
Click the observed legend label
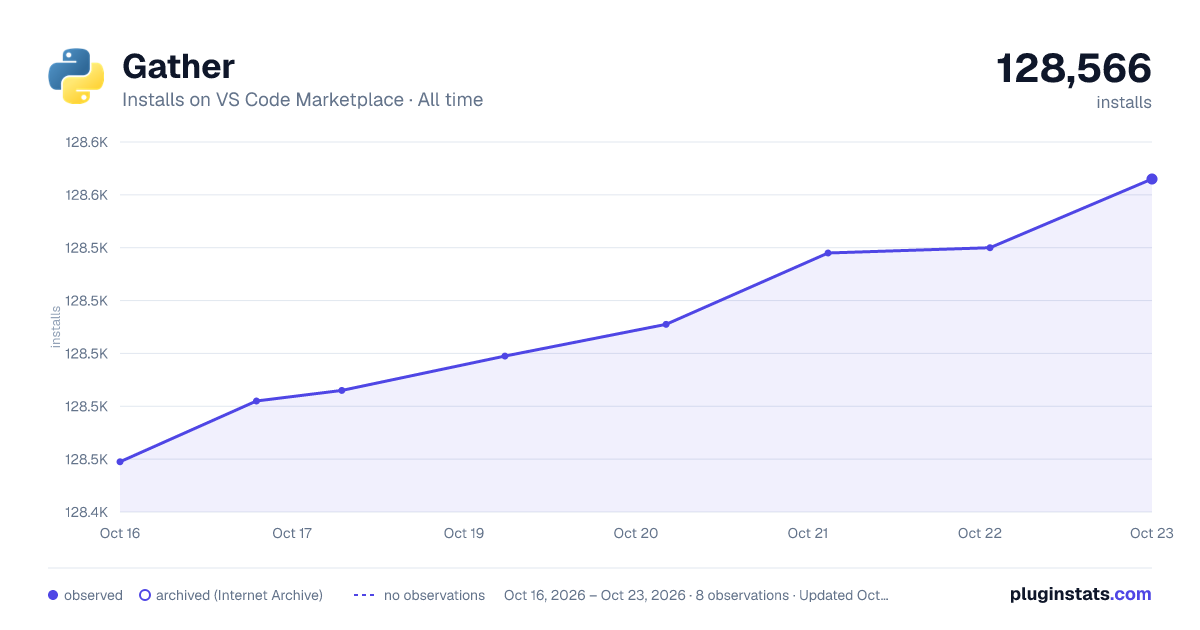tap(93, 595)
